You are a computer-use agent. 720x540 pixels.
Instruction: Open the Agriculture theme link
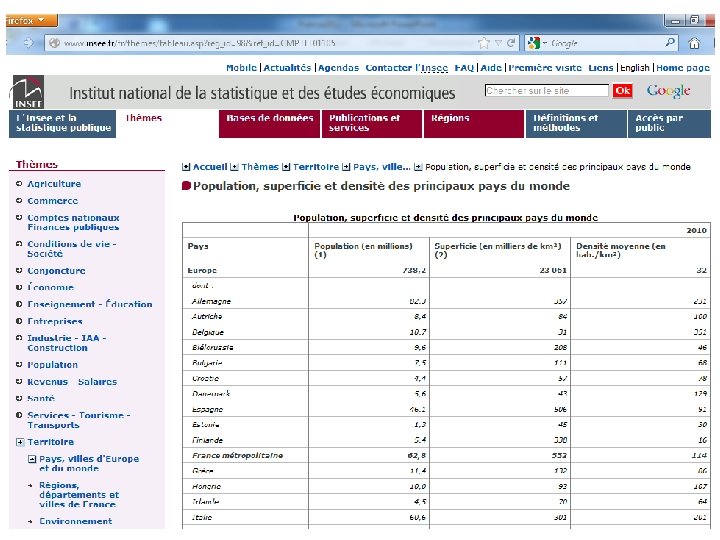click(x=54, y=184)
